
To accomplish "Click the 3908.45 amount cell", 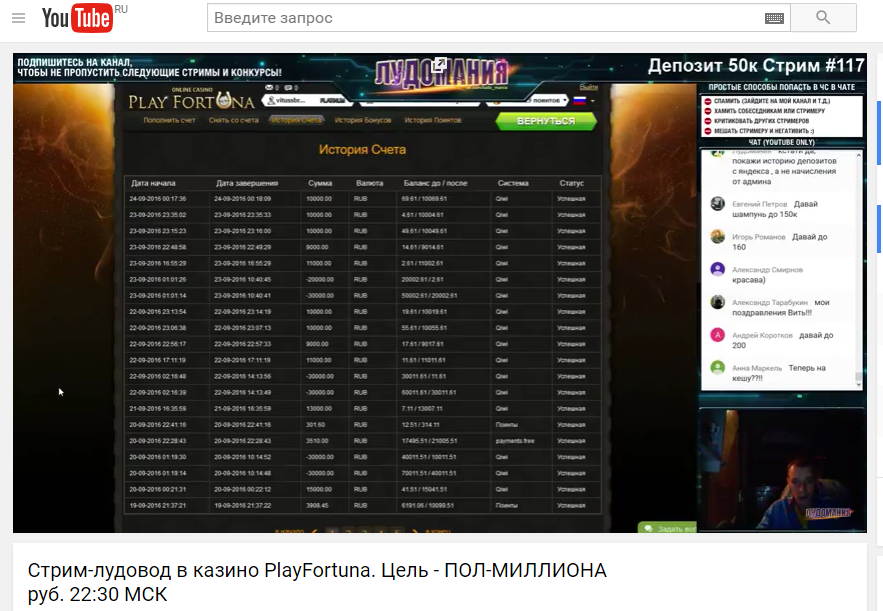I will 317,505.
